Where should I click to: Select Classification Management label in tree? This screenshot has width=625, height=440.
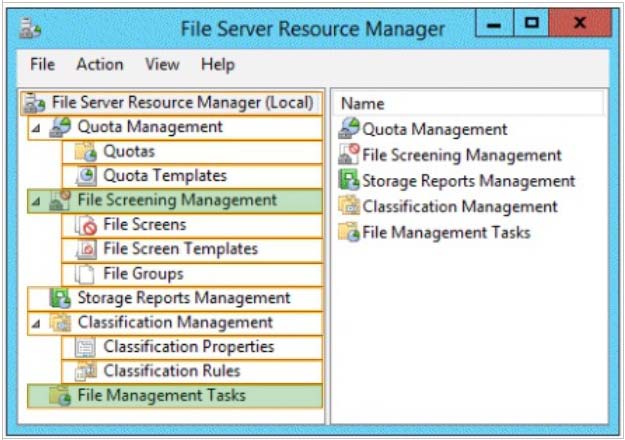click(175, 322)
